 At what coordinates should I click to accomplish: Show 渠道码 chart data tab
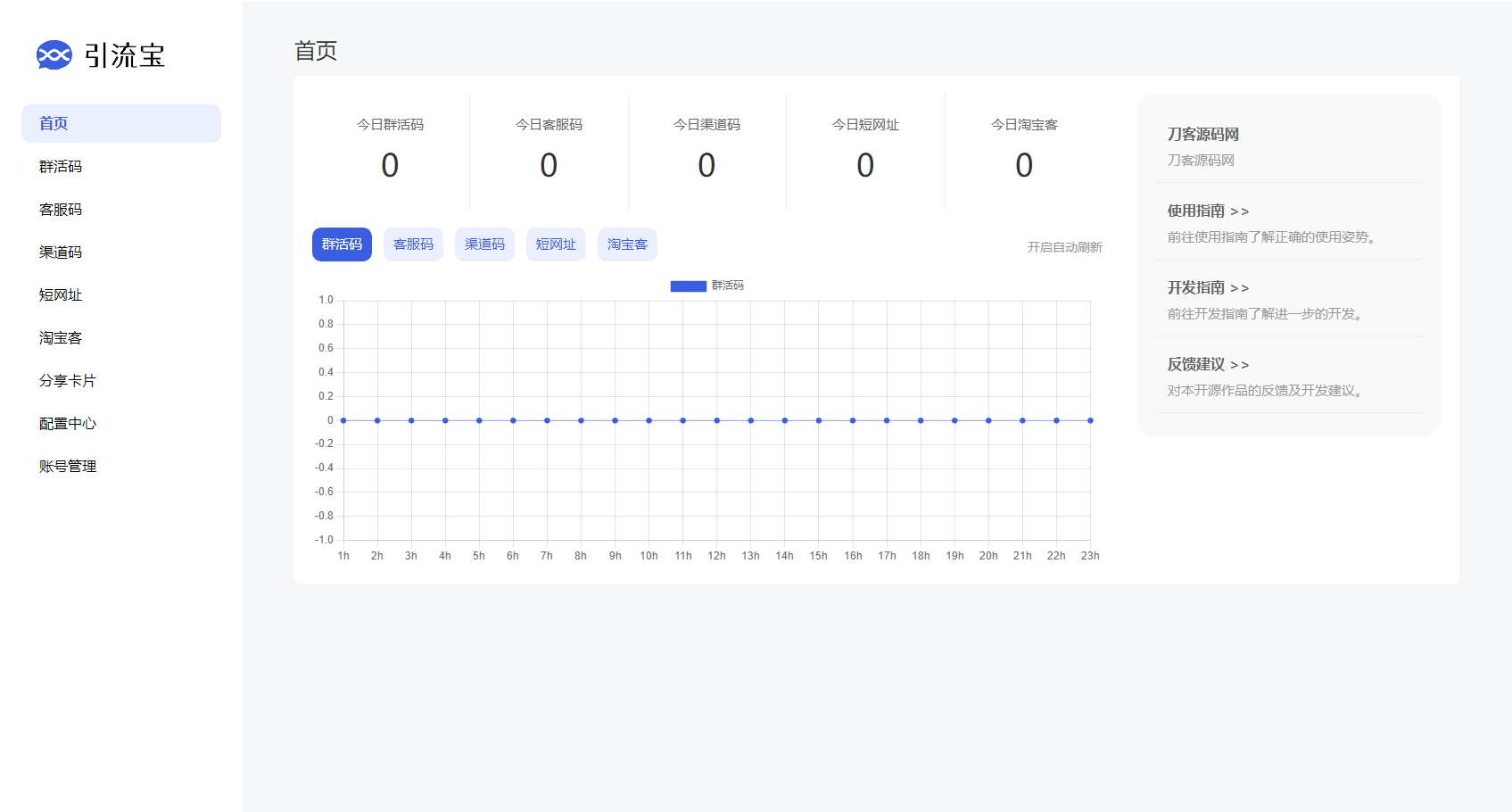[484, 244]
